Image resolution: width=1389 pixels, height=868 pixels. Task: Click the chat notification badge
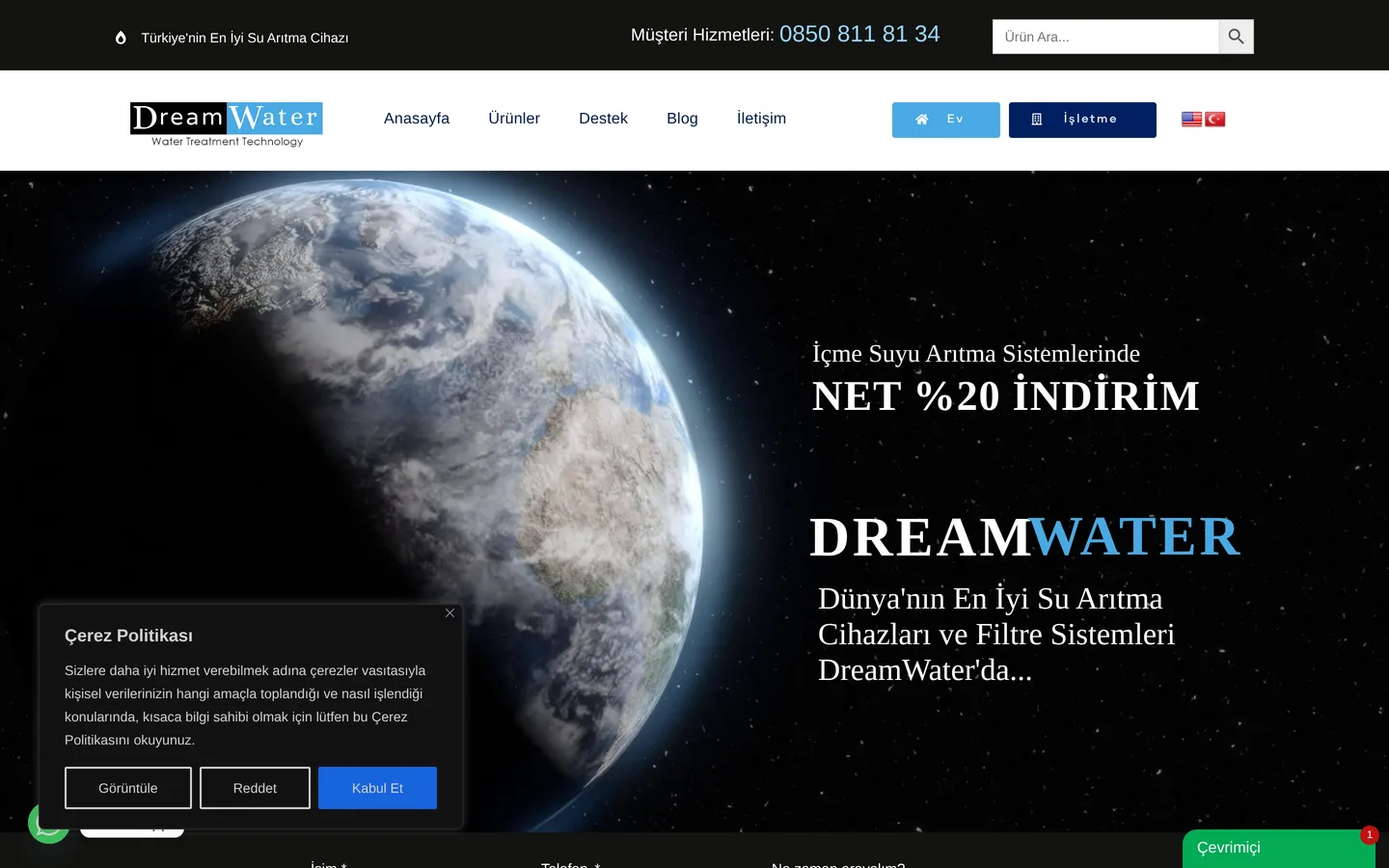pos(1369,835)
